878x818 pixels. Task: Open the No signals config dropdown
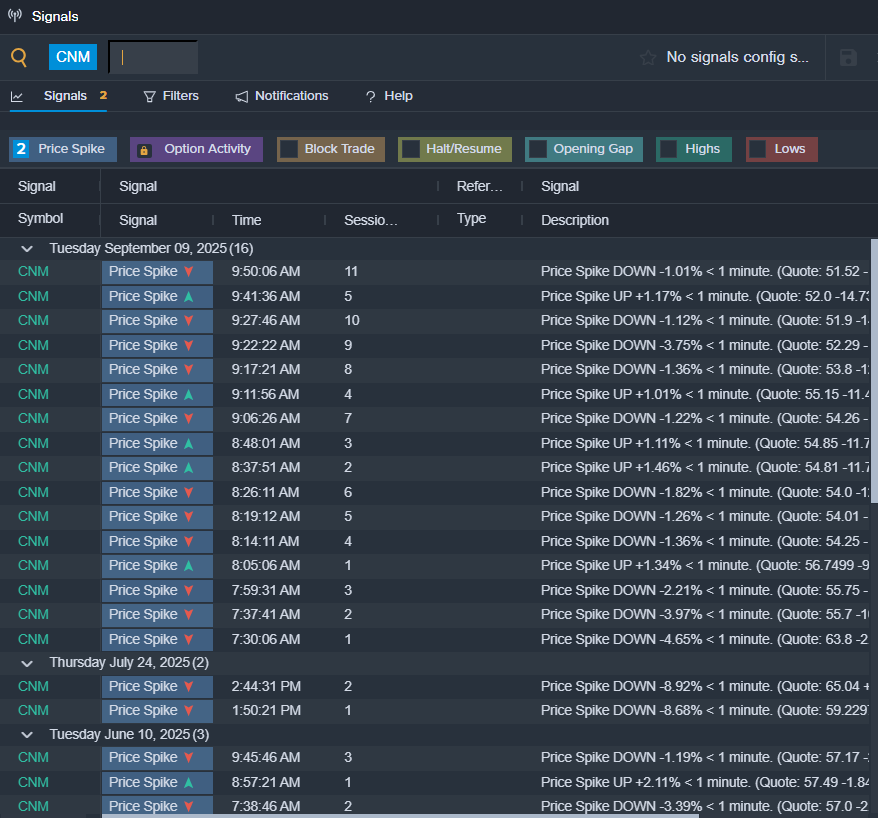point(737,57)
